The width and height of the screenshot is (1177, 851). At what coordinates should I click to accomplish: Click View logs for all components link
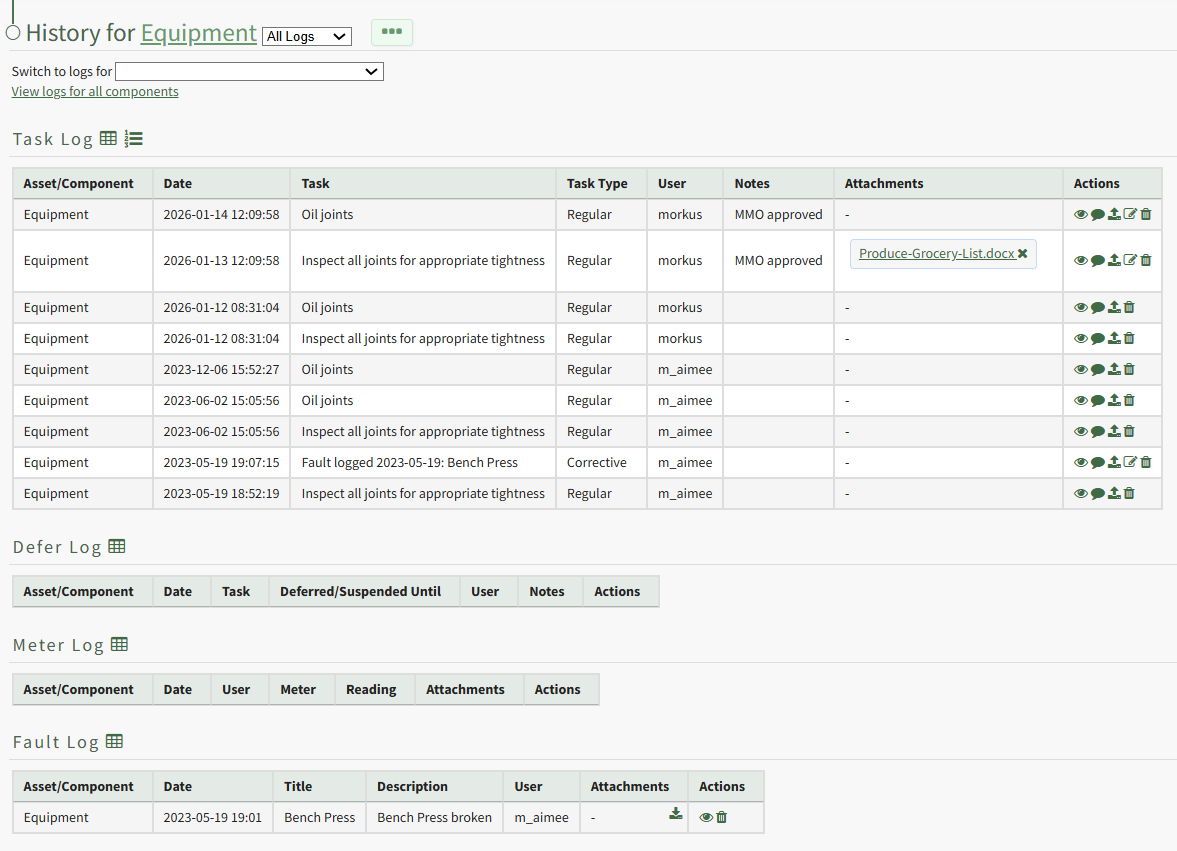pos(95,92)
